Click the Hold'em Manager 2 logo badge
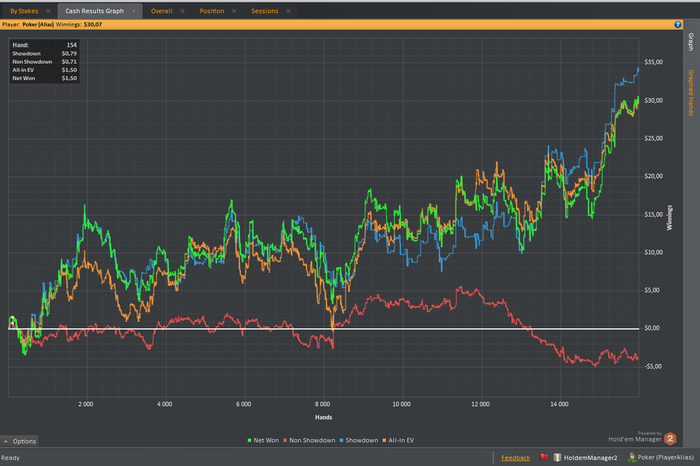This screenshot has width=700, height=466. point(671,437)
